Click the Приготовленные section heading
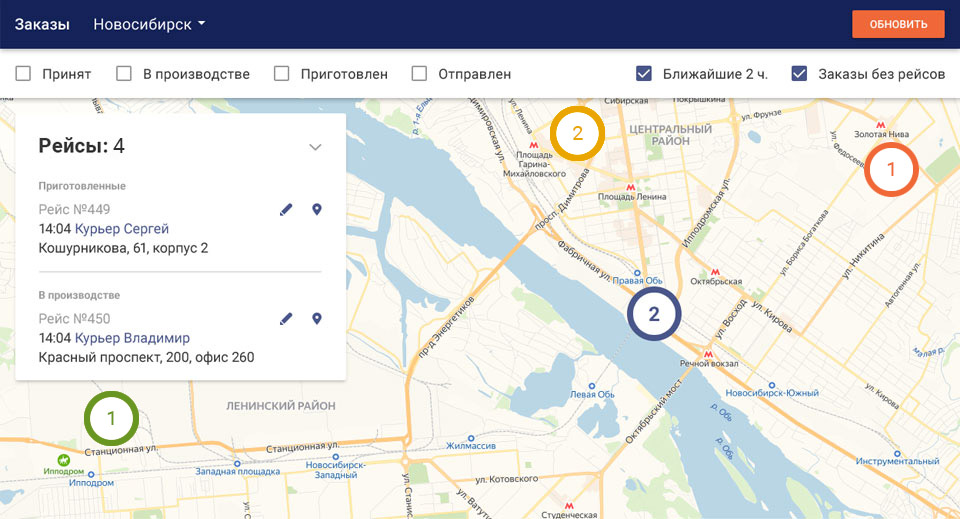This screenshot has height=519, width=960. tap(82, 186)
